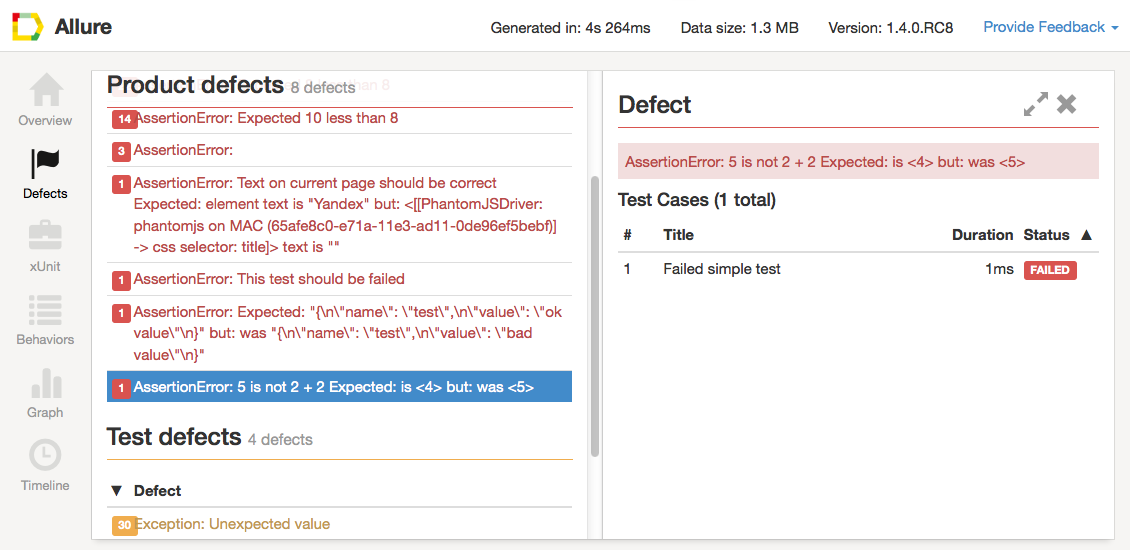Click the 'Version: 1.4.0.RC8' text
Screen dimensions: 1130x550
pyautogui.click(x=891, y=28)
